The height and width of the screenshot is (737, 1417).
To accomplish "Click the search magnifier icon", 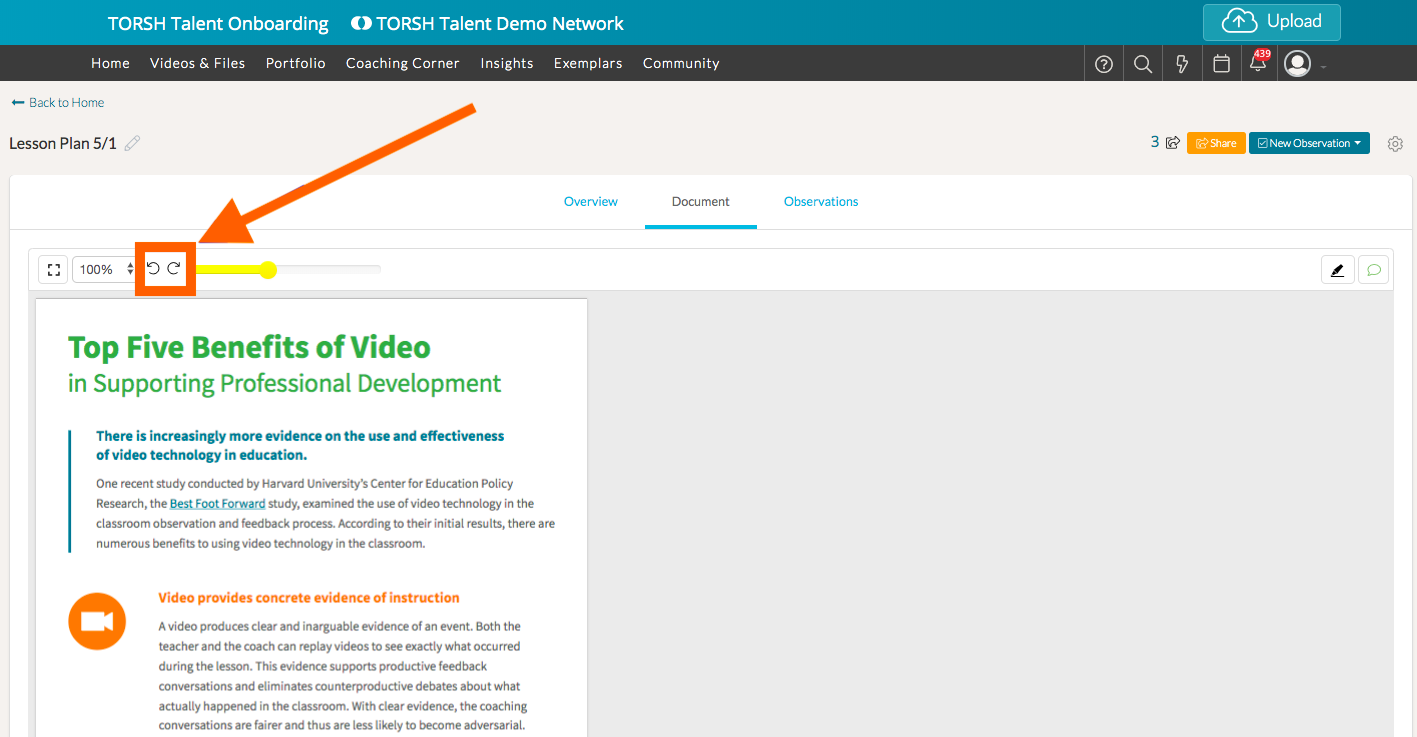I will click(1143, 63).
